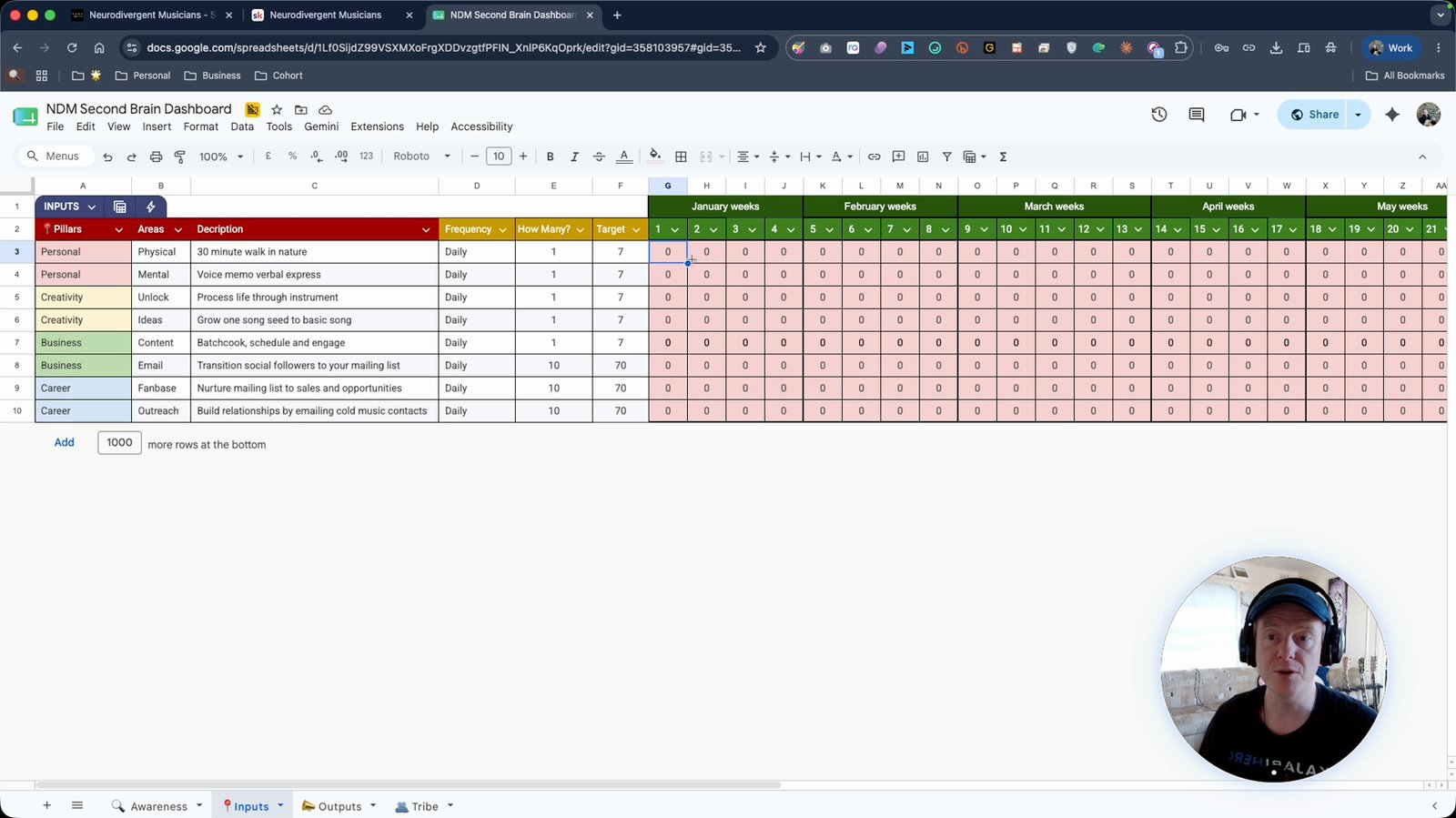The width and height of the screenshot is (1456, 818).
Task: Switch to the Outputs sheet tab
Action: point(339,806)
